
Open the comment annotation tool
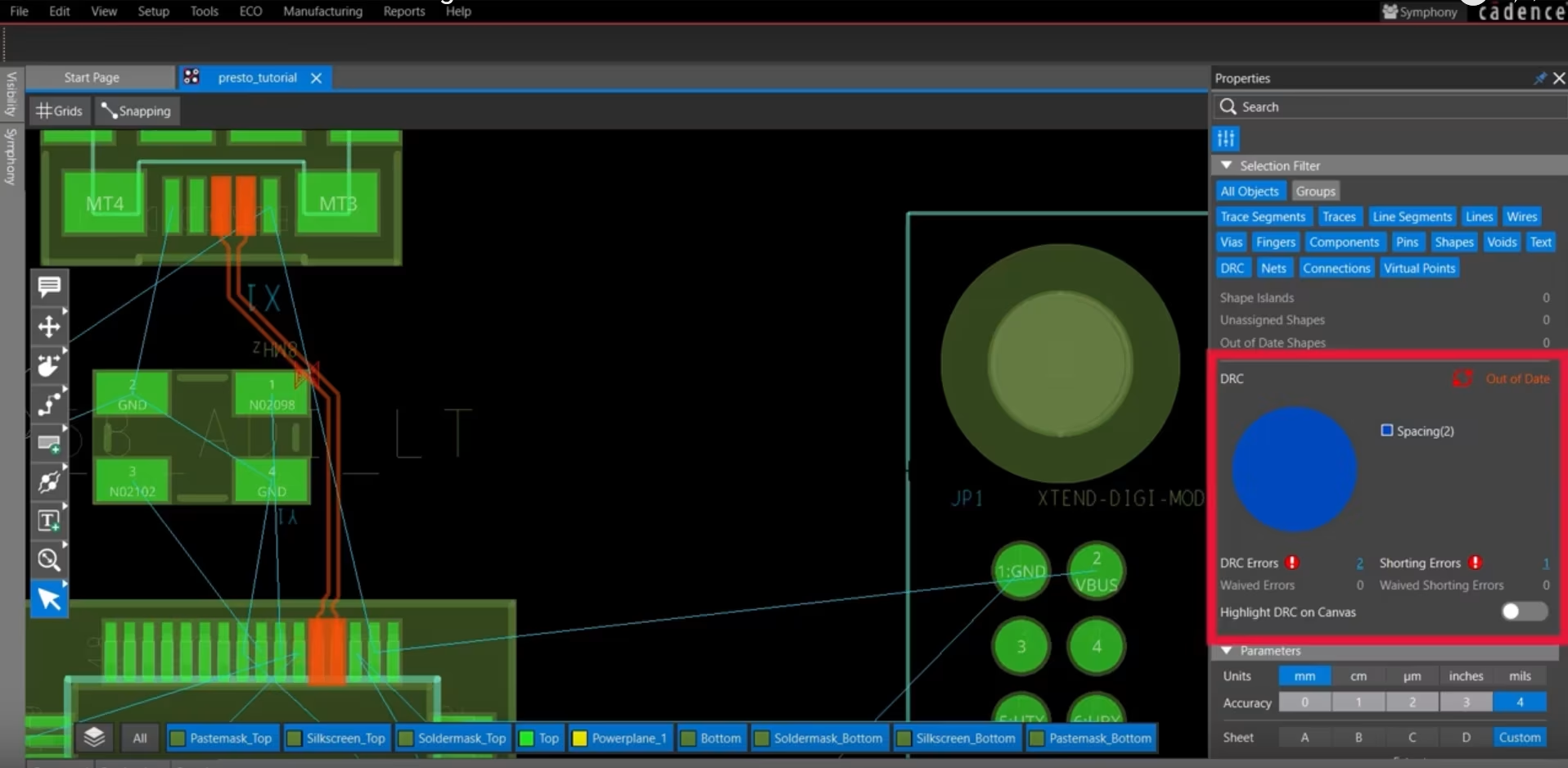coord(49,287)
